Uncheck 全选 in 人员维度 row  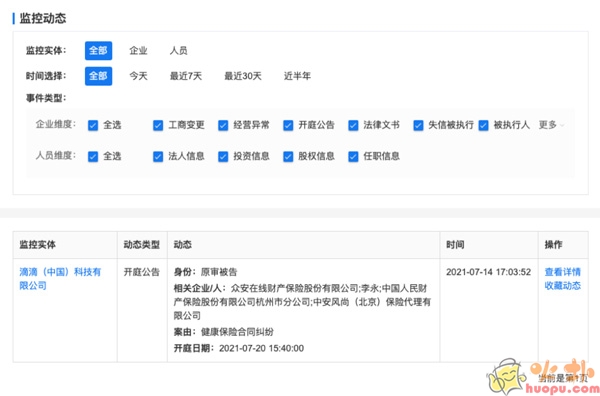coord(93,156)
